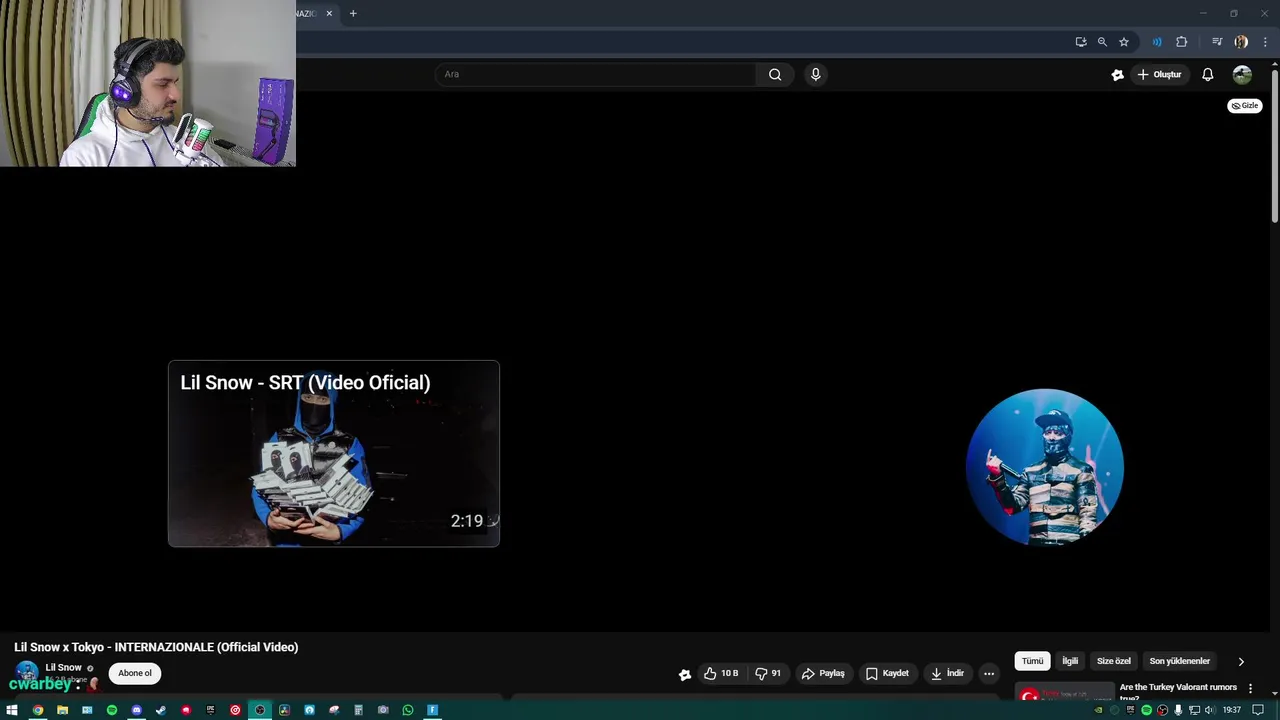
Task: Activate voice search microphone icon
Action: pos(816,74)
